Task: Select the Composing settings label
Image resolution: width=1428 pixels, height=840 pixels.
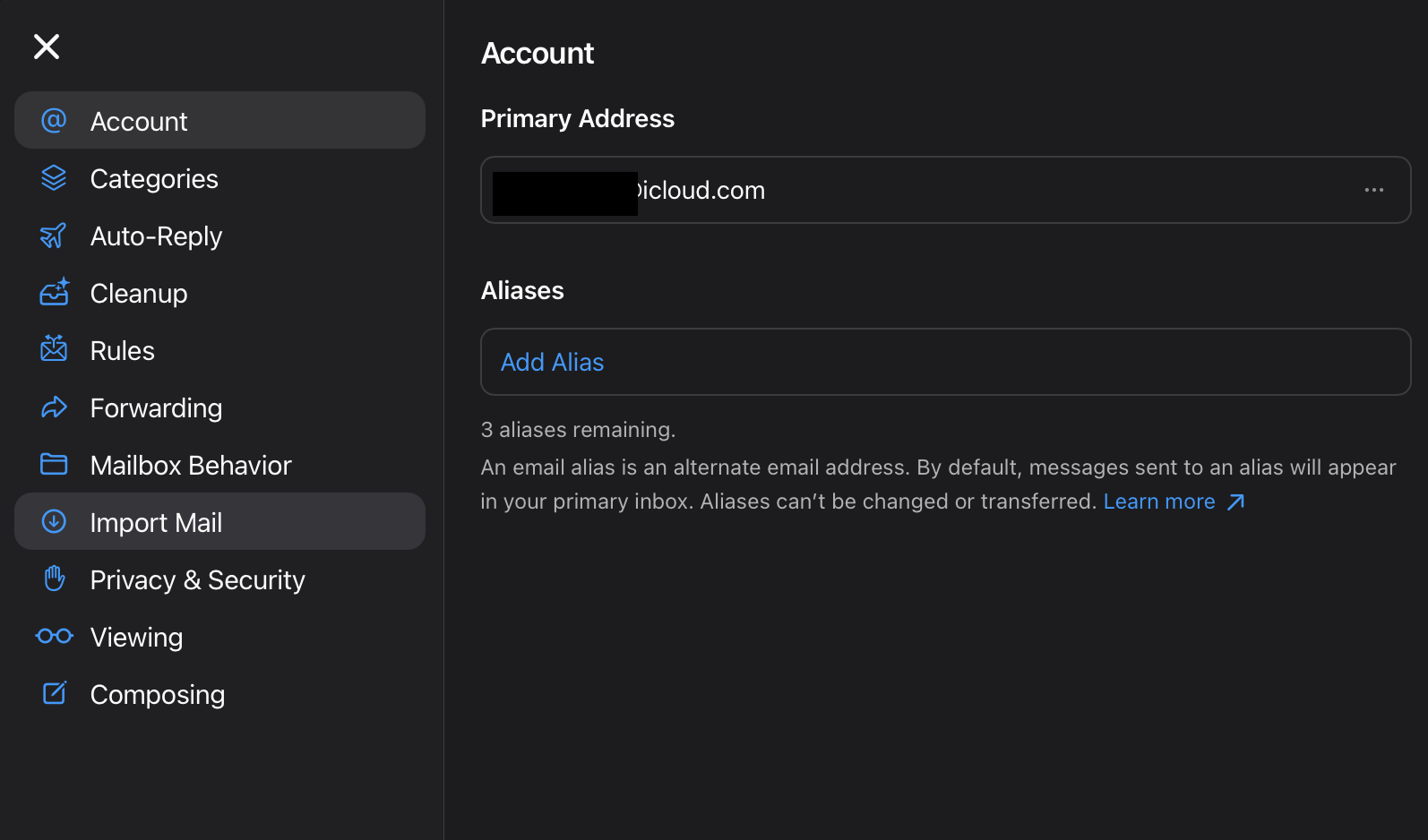Action: pos(158,695)
